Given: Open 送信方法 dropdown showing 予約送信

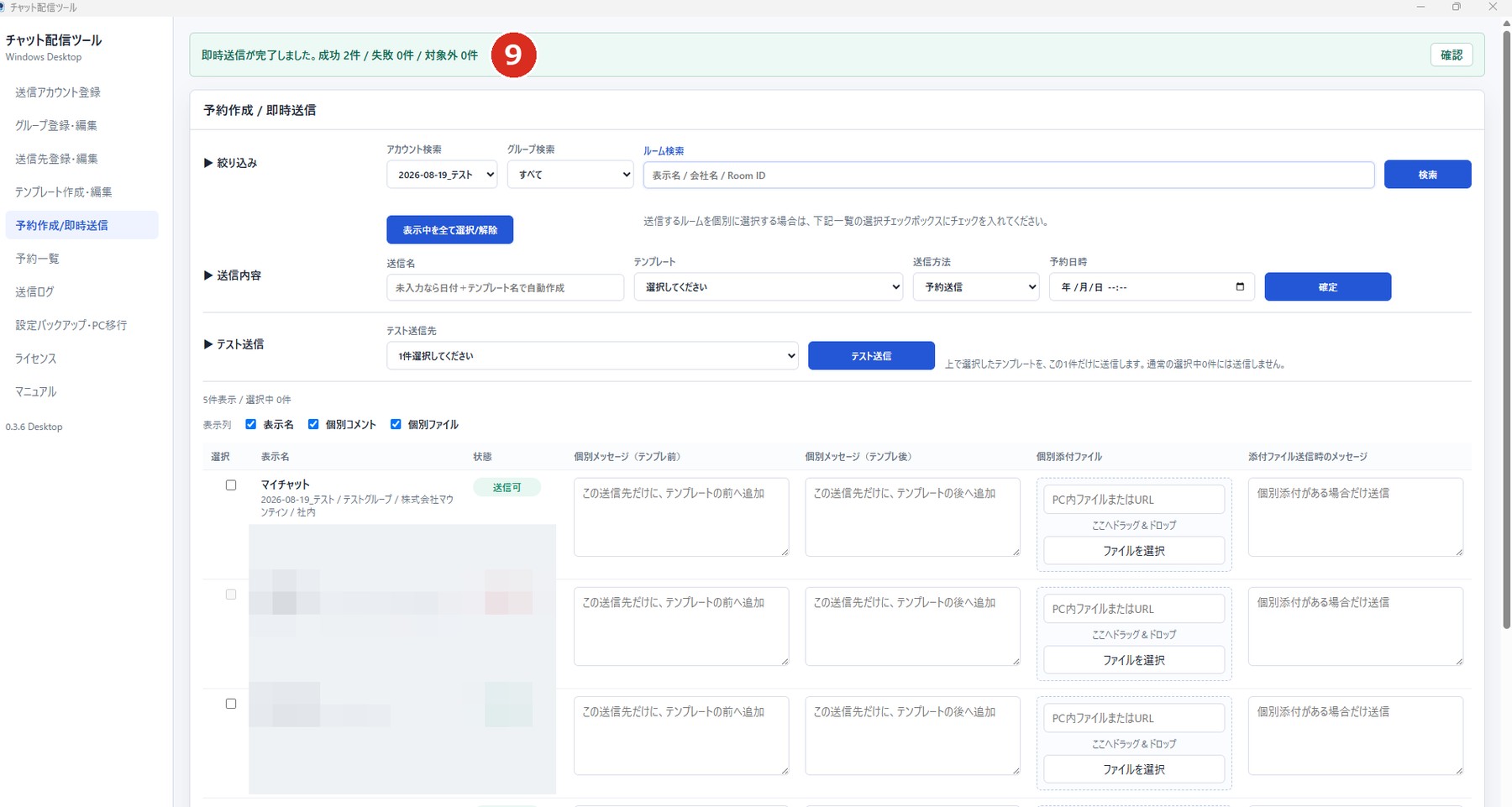Looking at the screenshot, I should click(x=976, y=287).
